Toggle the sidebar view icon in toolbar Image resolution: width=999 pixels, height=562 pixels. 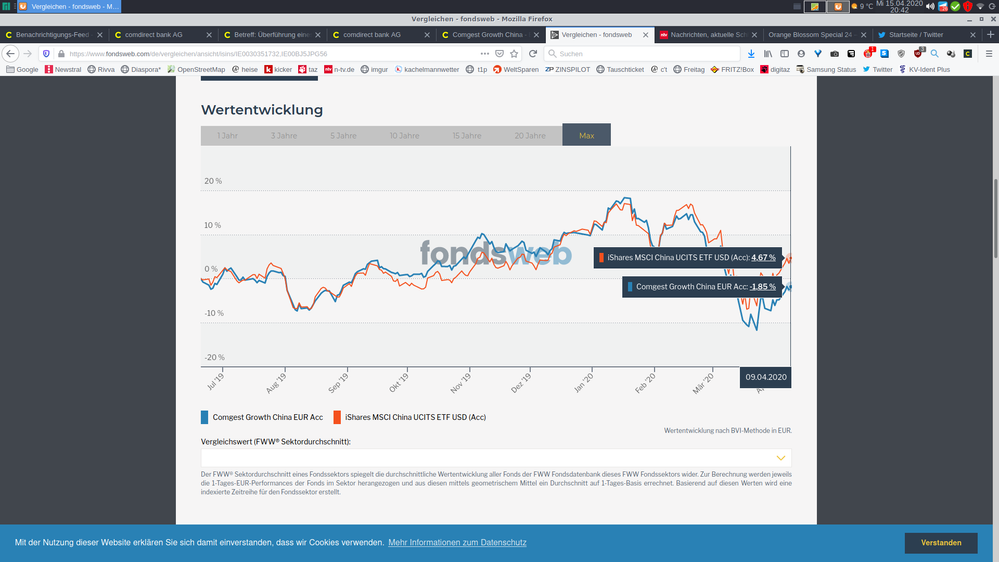click(783, 53)
